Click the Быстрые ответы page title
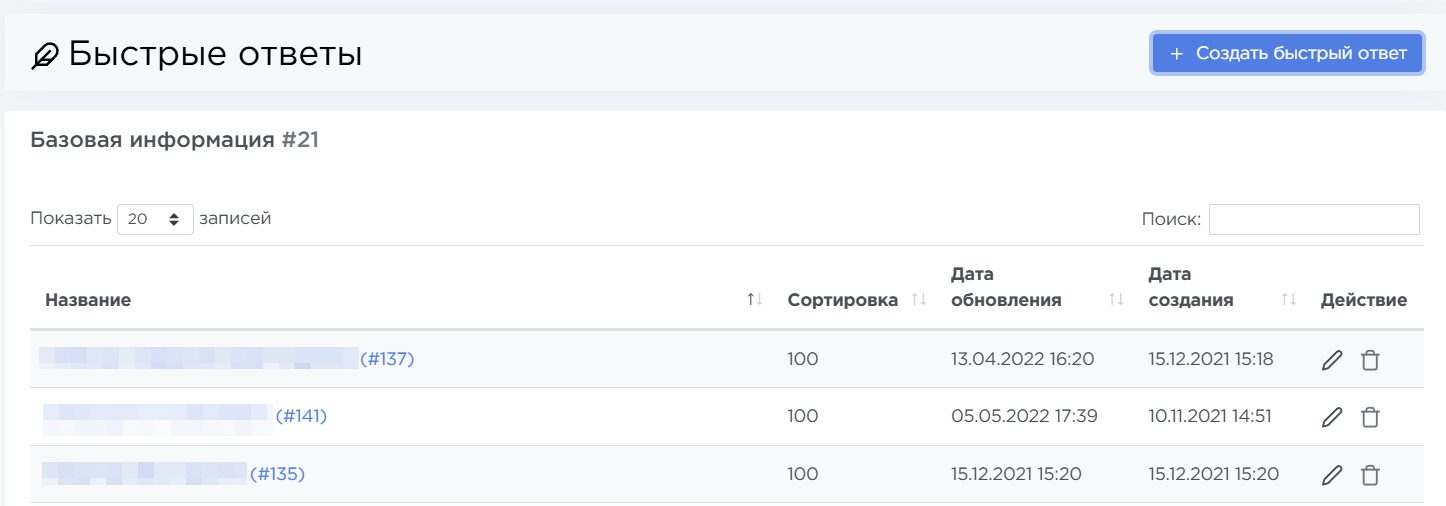Screen dimensions: 1446x506 pyautogui.click(x=215, y=54)
